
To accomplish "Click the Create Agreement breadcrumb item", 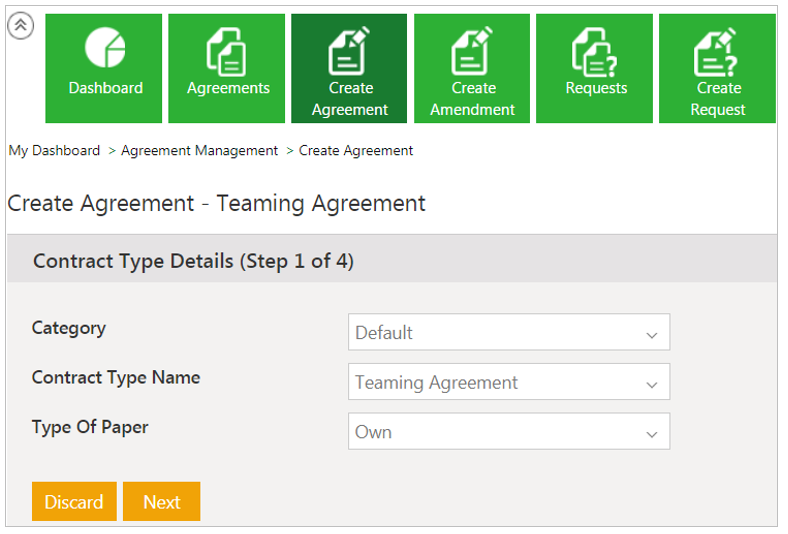I will coord(356,151).
